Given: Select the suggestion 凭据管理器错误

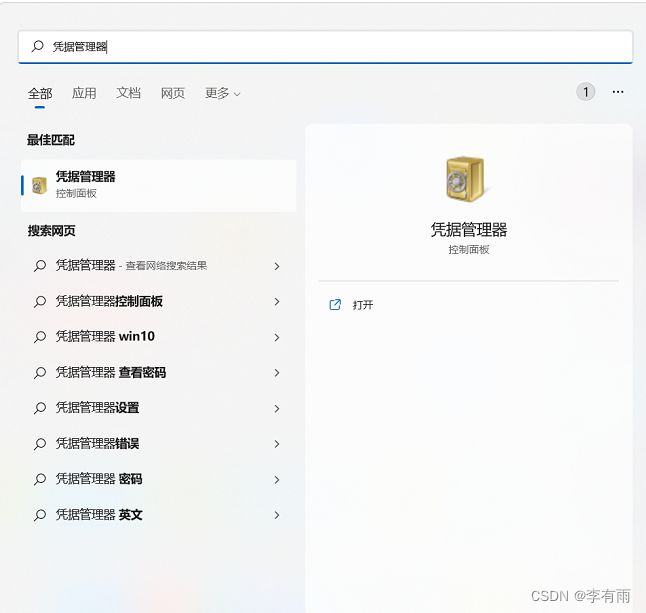Looking at the screenshot, I should click(159, 444).
